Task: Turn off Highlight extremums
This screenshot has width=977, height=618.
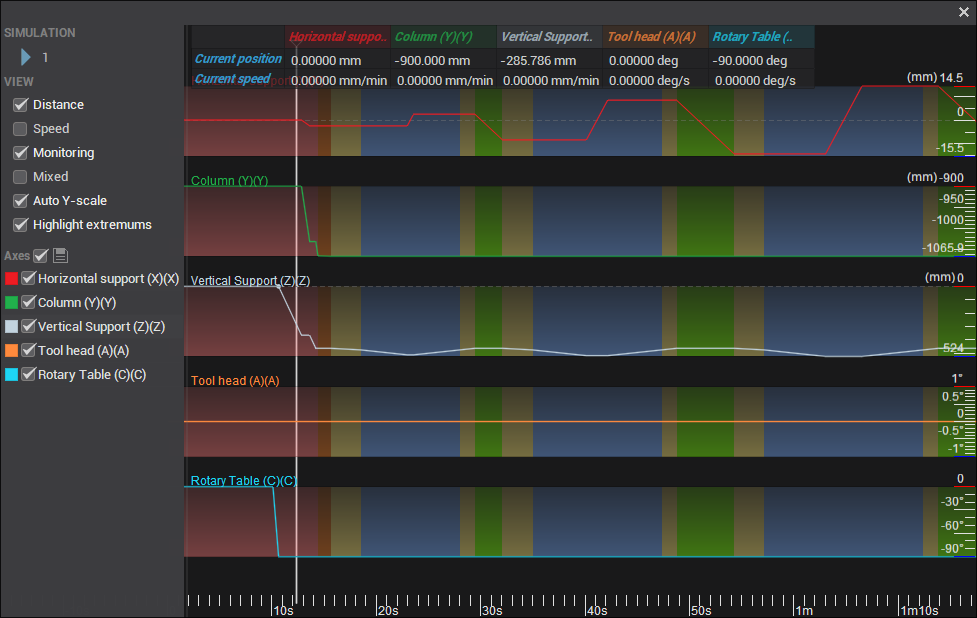Action: pos(20,225)
